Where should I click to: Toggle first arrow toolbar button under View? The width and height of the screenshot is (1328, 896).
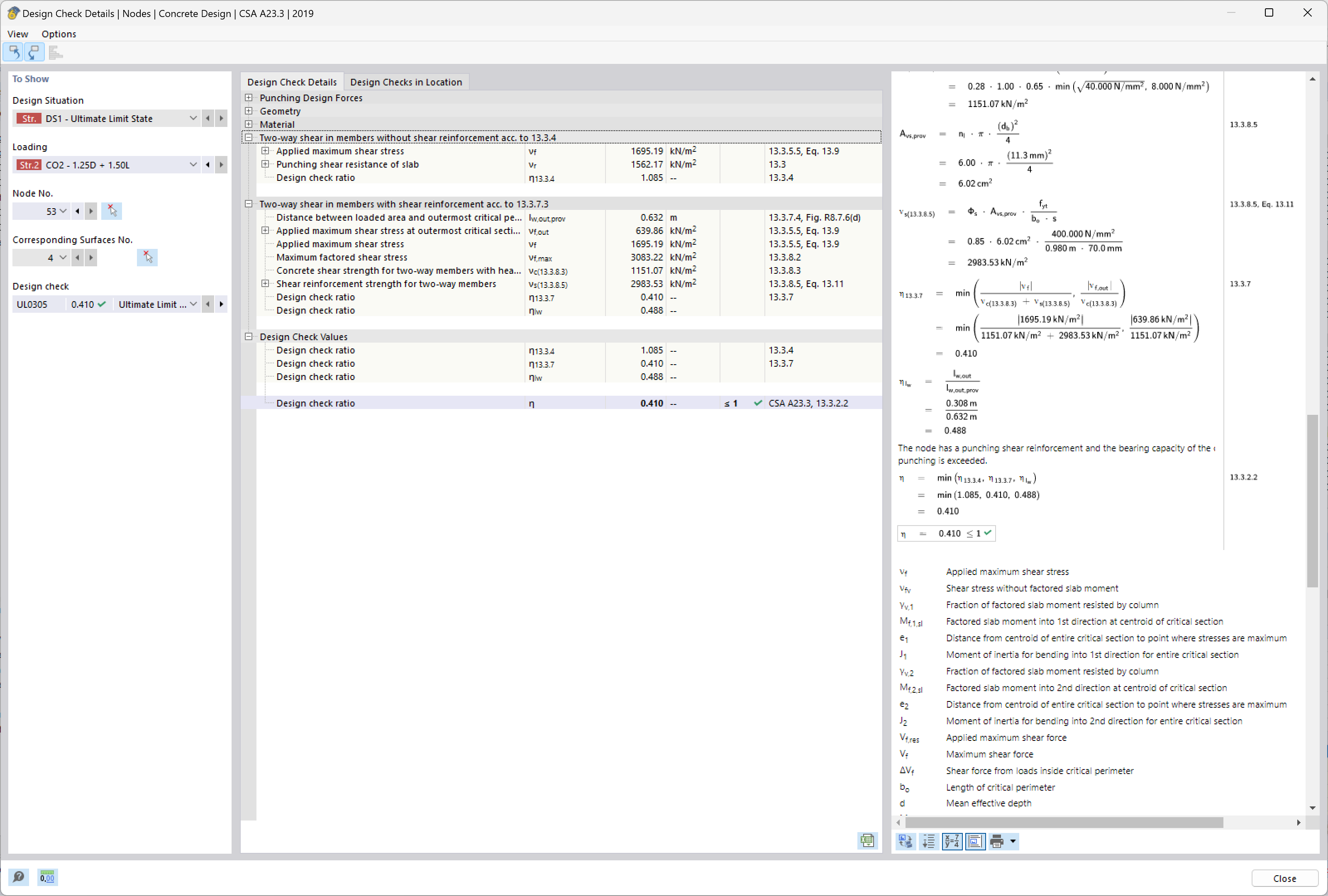(14, 53)
